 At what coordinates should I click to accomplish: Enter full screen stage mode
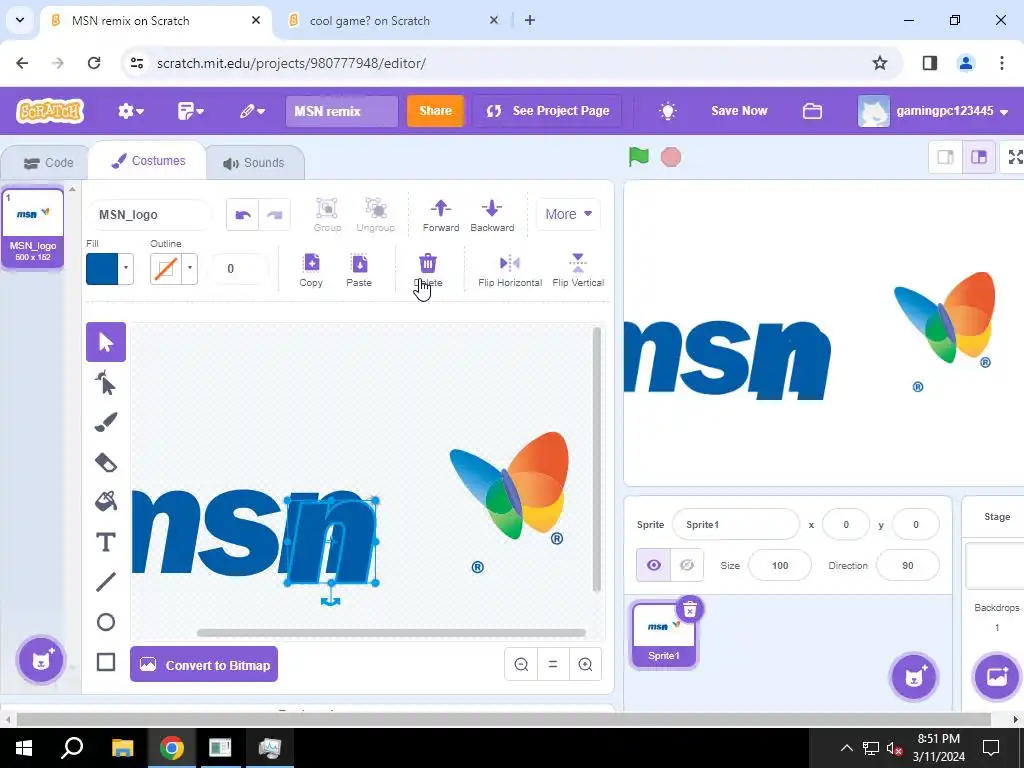click(1014, 157)
